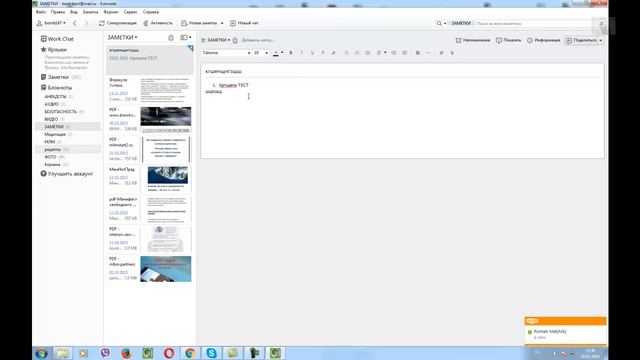This screenshot has height=360, width=640.
Task: Open the Корзина trash
Action: point(52,164)
